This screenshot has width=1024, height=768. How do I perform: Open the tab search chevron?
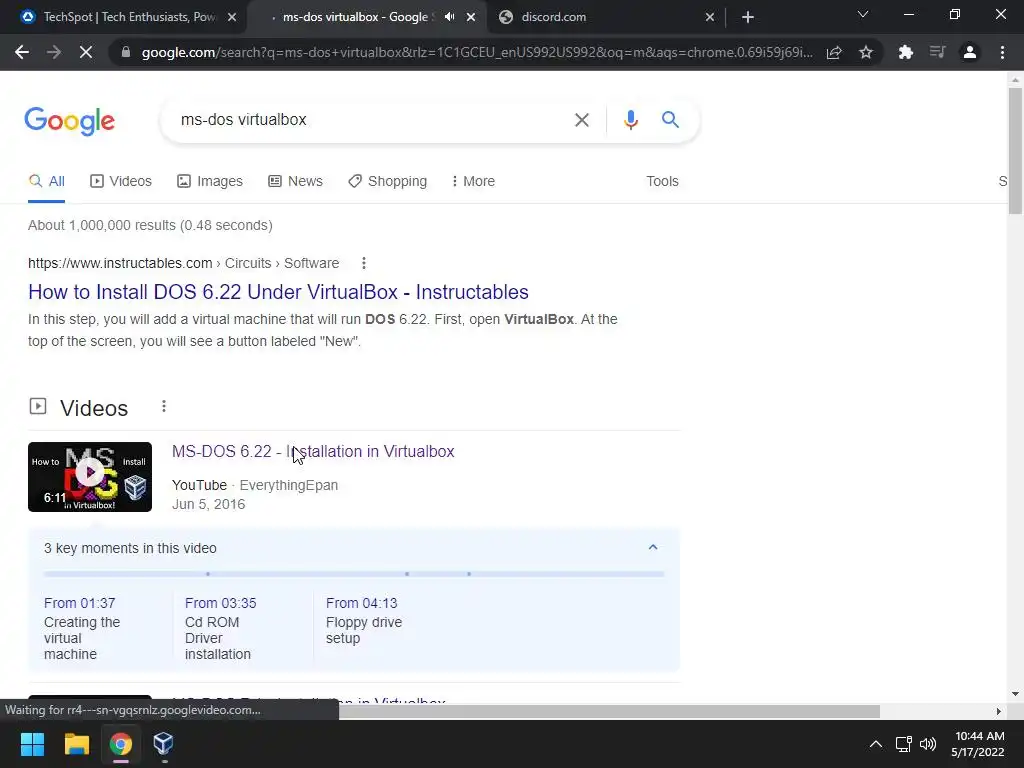coord(863,14)
